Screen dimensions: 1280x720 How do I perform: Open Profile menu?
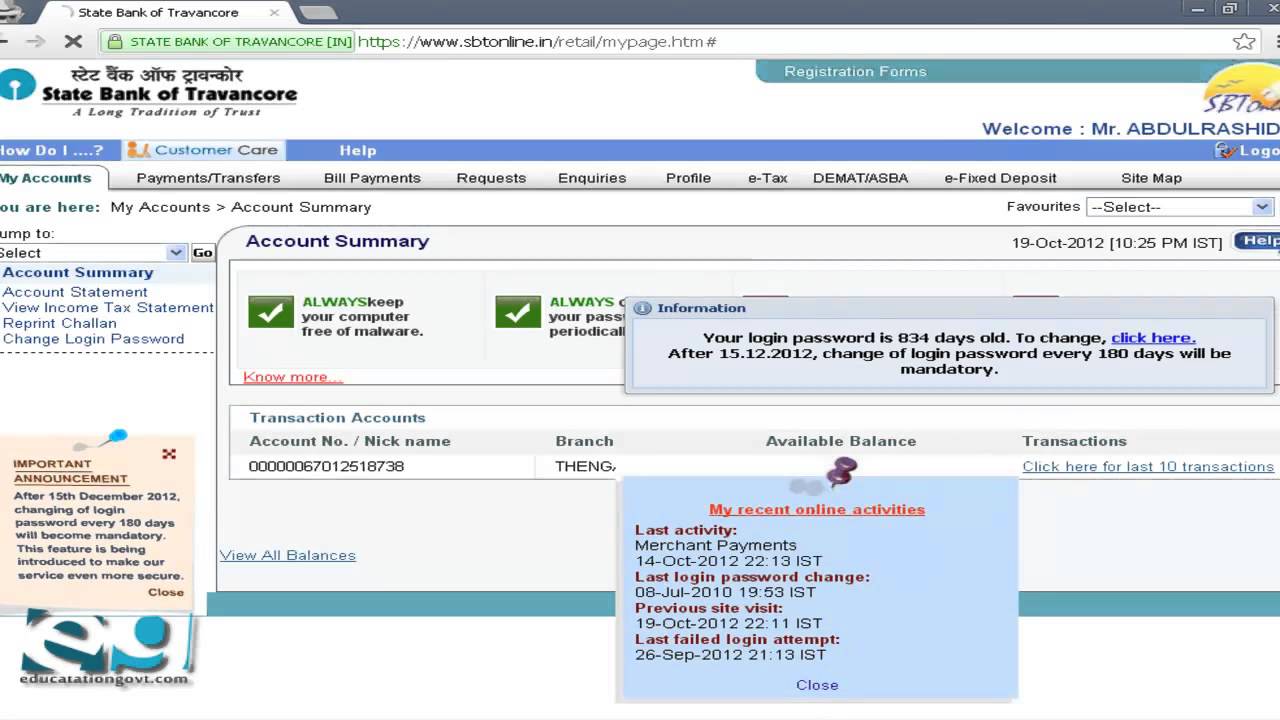click(x=688, y=178)
